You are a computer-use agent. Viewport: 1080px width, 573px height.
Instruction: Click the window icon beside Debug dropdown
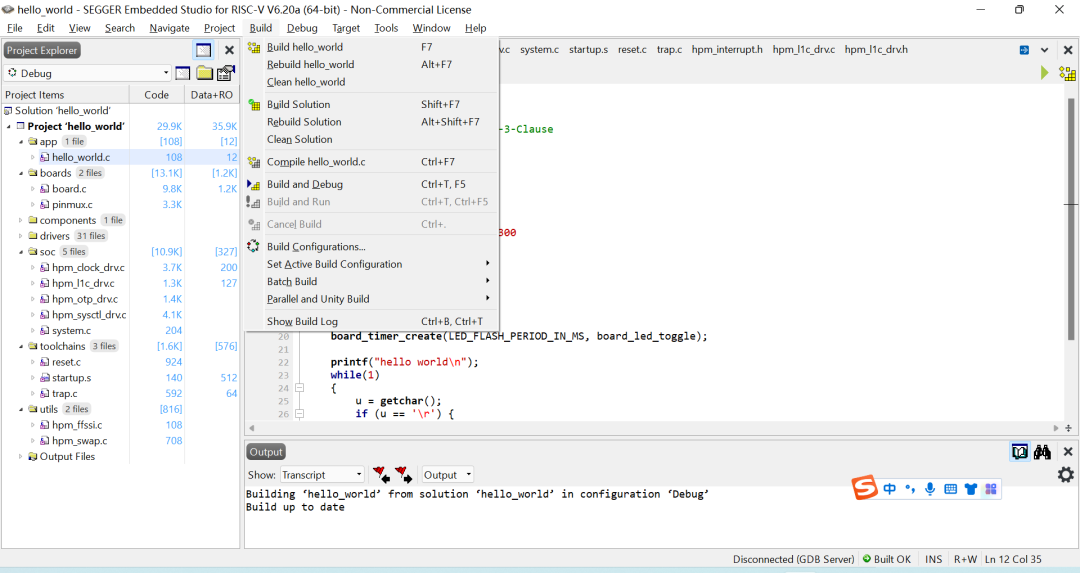coord(183,73)
